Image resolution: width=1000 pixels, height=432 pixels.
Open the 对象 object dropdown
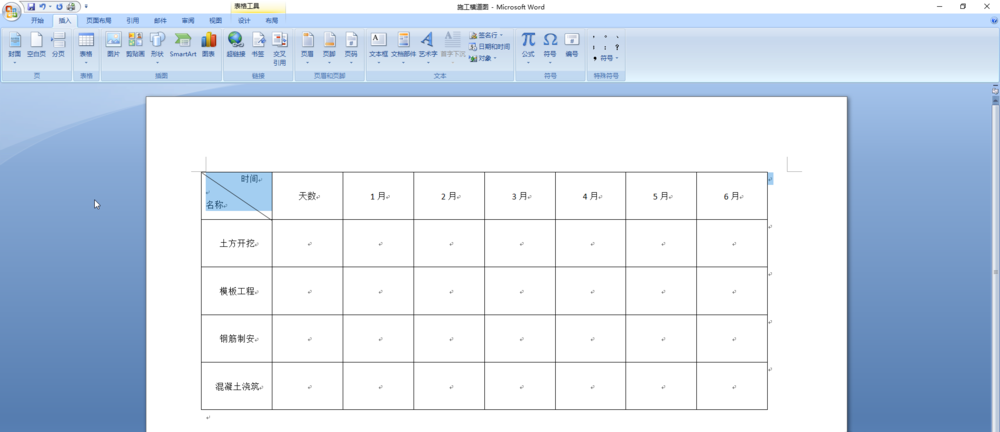click(483, 58)
